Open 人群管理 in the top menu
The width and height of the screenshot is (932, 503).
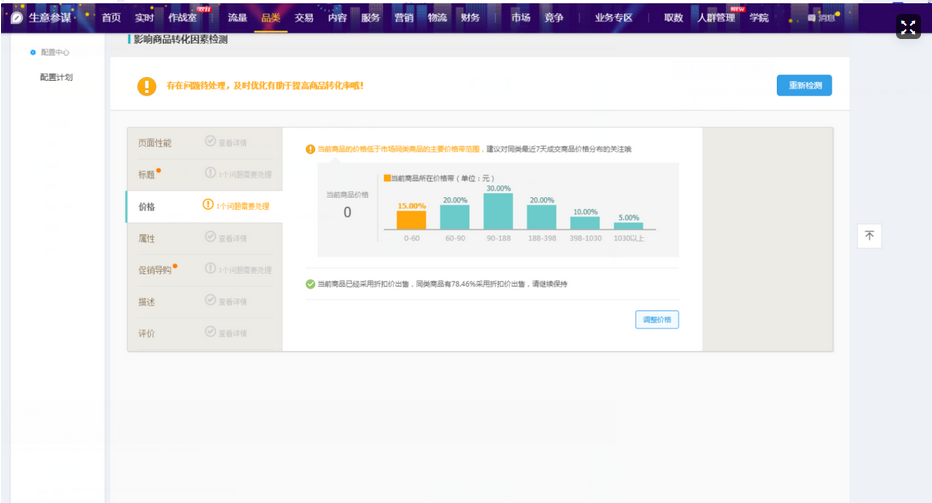(x=715, y=18)
